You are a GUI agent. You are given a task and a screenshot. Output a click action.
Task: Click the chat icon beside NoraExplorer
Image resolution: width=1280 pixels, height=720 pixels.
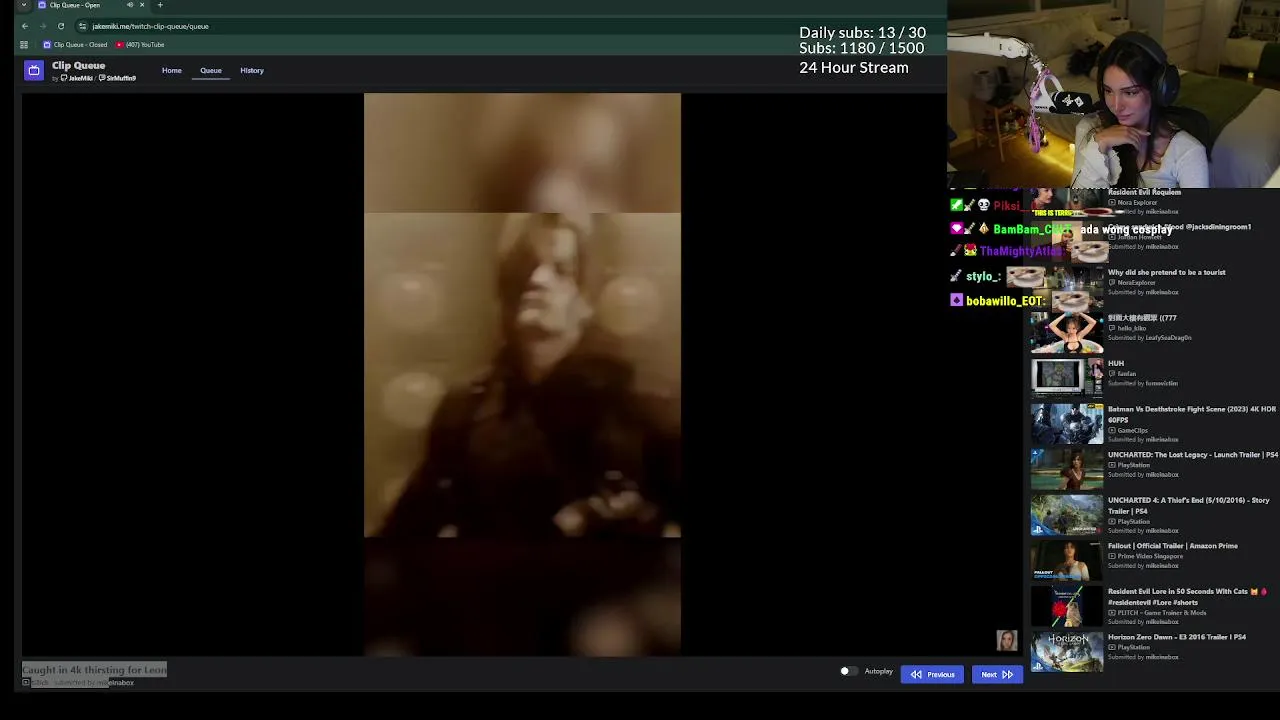pyautogui.click(x=1112, y=283)
